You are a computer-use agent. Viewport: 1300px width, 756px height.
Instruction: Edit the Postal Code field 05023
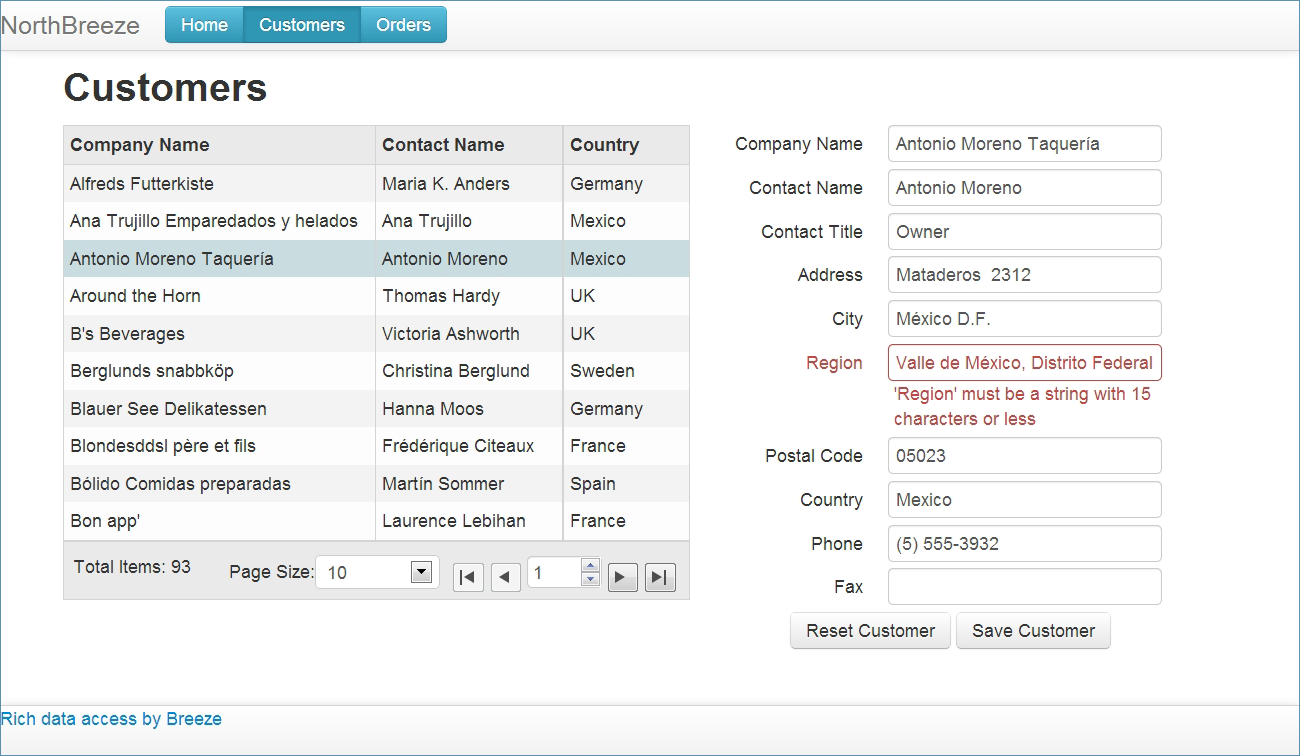coord(1024,455)
